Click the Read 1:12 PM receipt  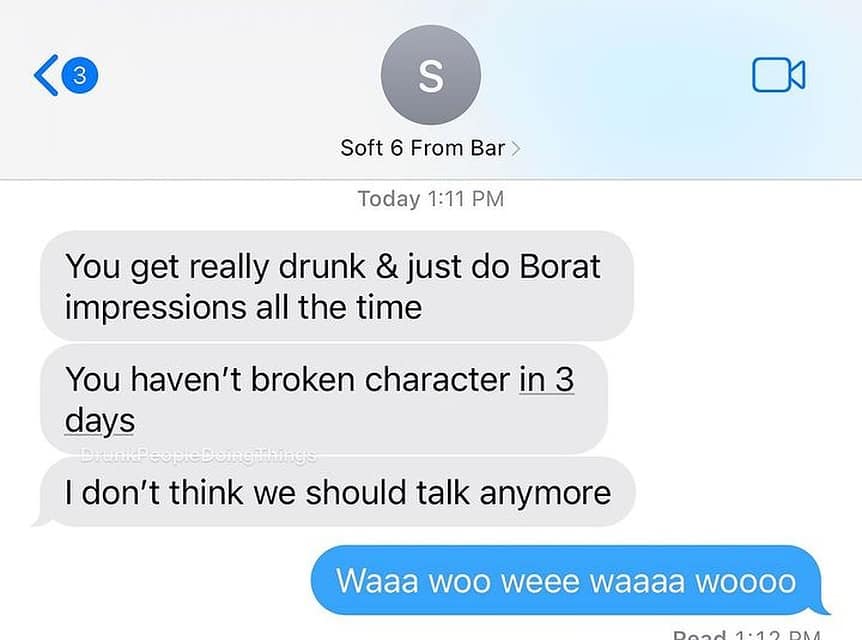click(747, 635)
